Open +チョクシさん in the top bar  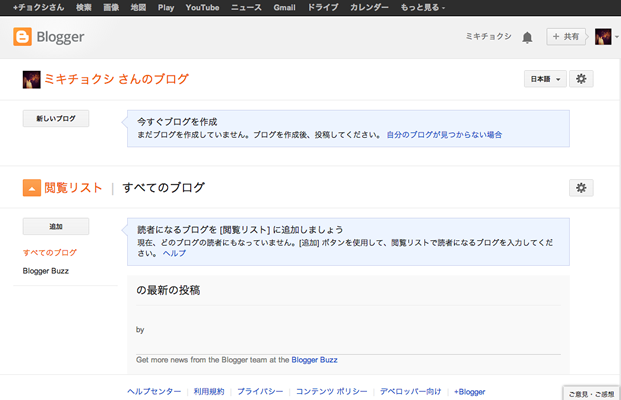pos(38,8)
